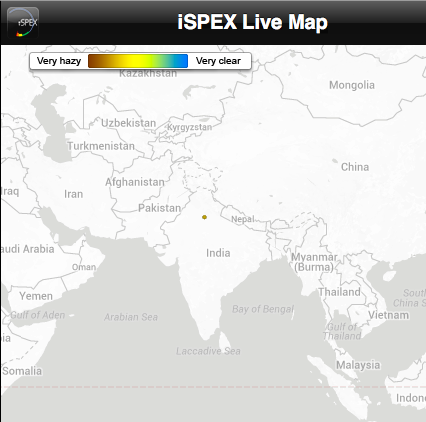This screenshot has width=426, height=422.
Task: Click the Turkmenistan map label
Action: pyautogui.click(x=101, y=146)
